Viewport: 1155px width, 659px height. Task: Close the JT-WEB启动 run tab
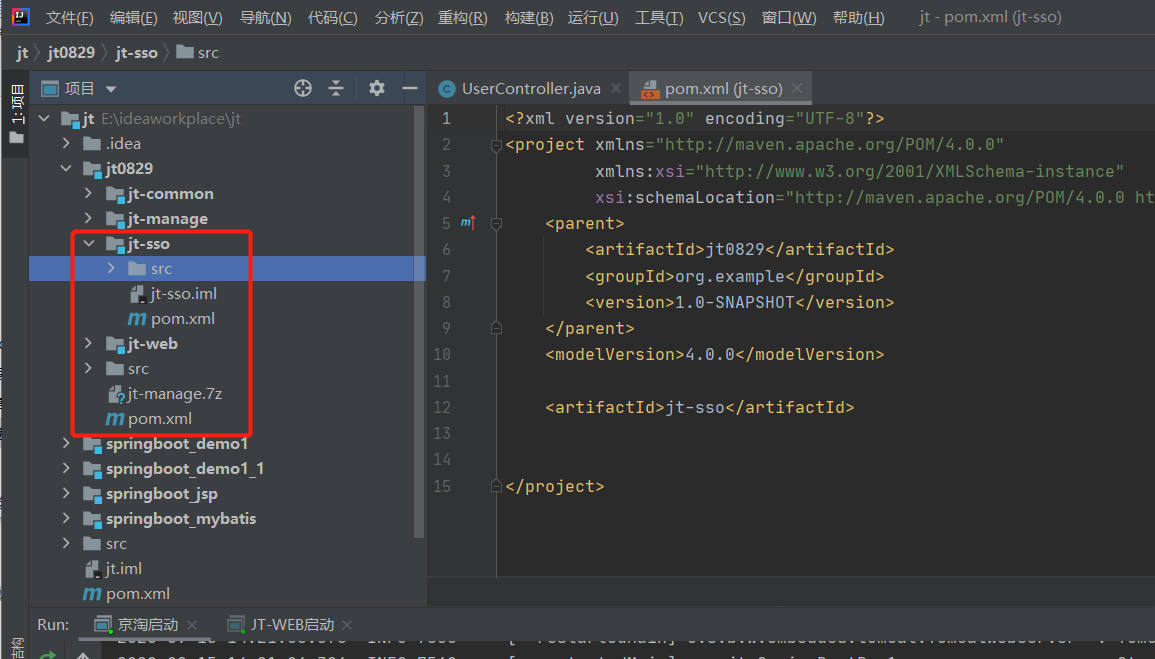[x=347, y=624]
